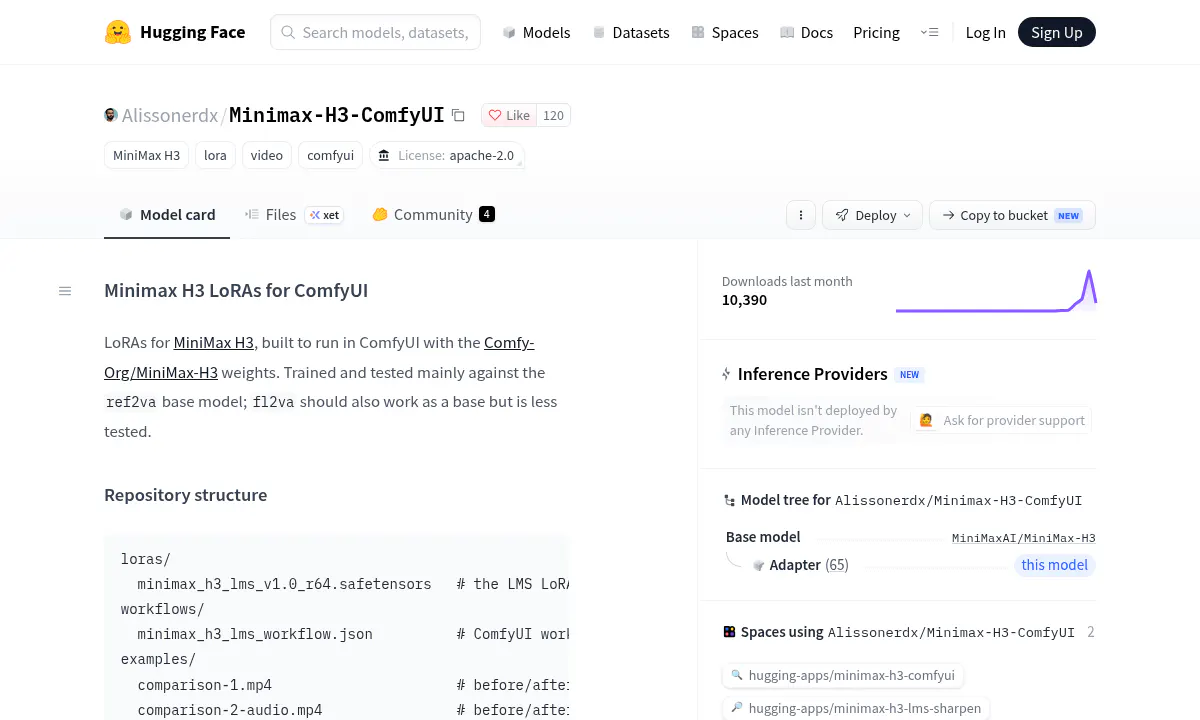Viewport: 1200px width, 720px height.
Task: Select the comfyui tag
Action: (330, 155)
